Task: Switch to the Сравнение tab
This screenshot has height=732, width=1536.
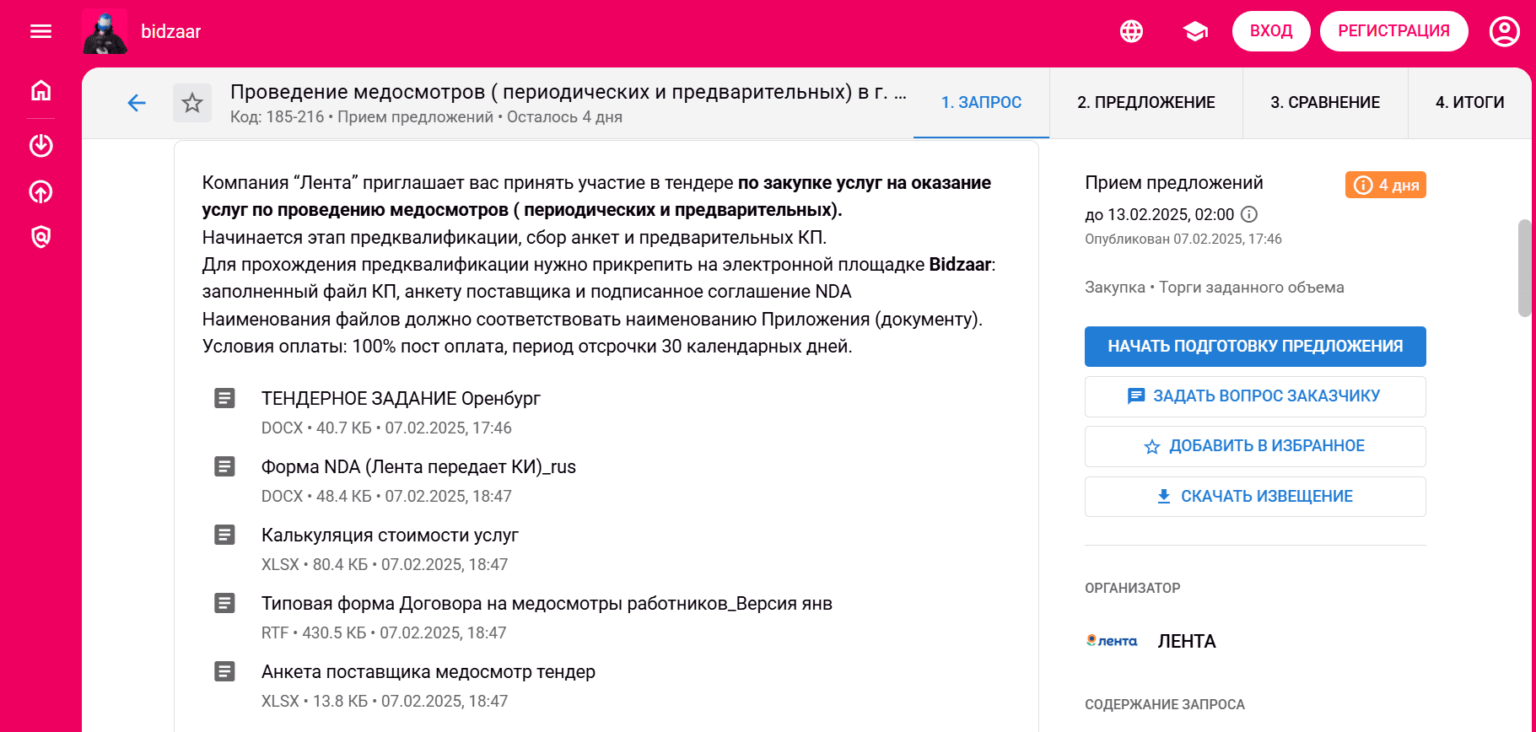Action: pyautogui.click(x=1325, y=102)
